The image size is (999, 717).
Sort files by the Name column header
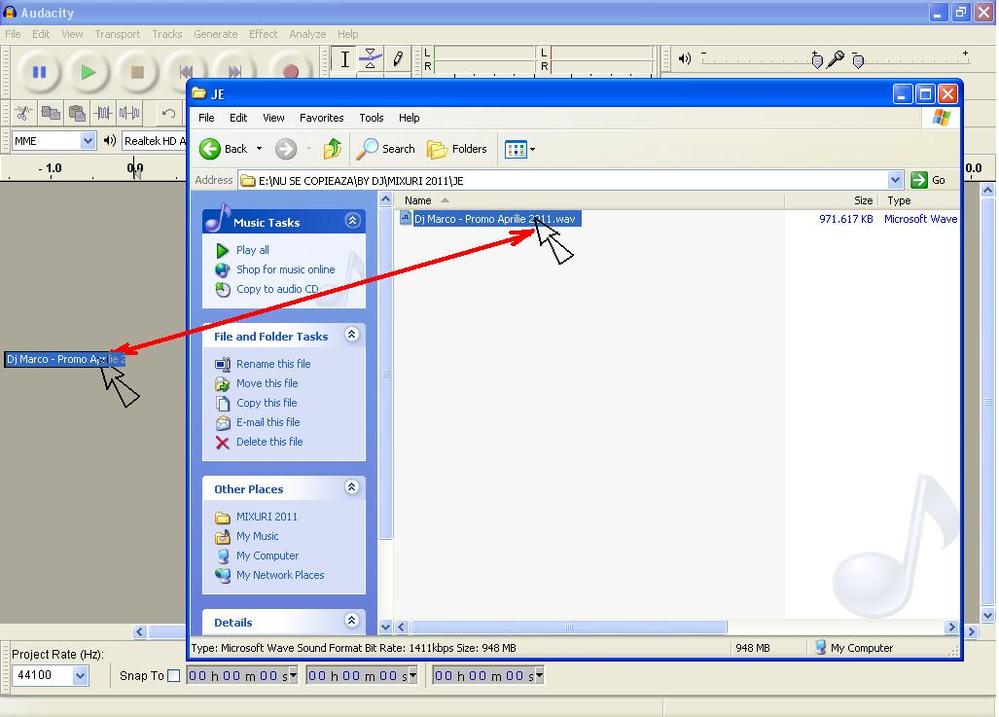(589, 200)
